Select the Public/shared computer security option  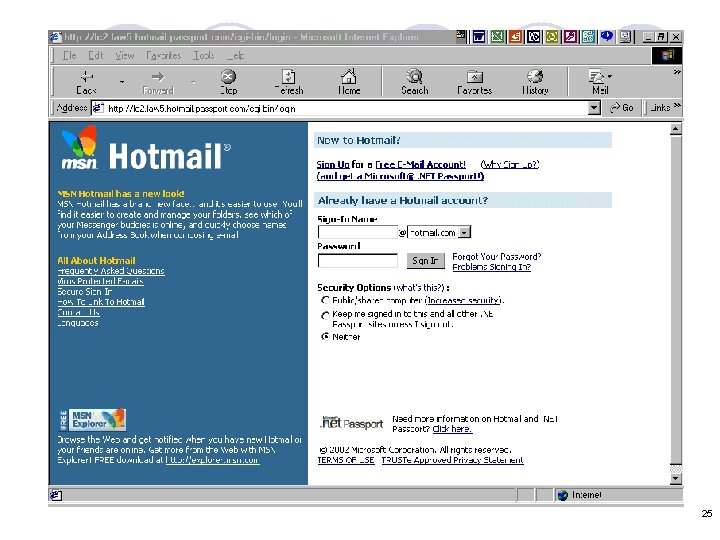(325, 300)
